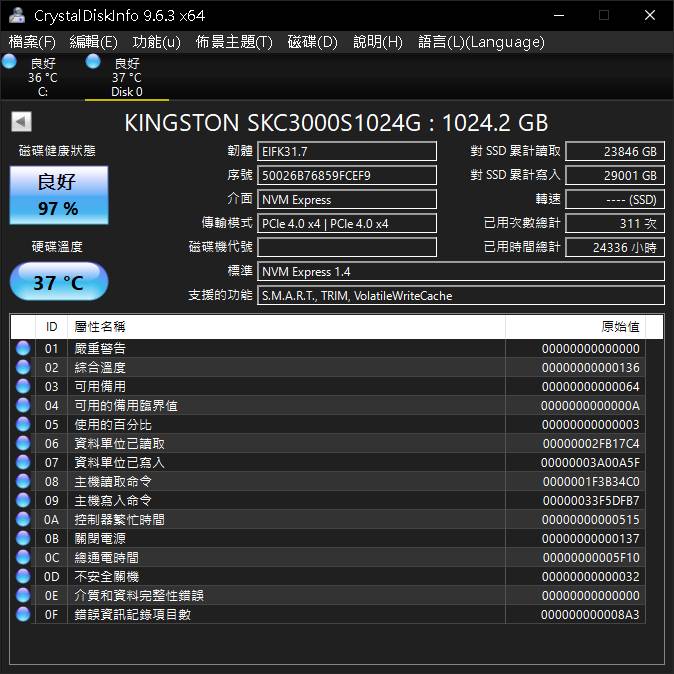674x674 pixels.
Task: Click the KINGSTON SKC3000S1024G model title
Action: [x=336, y=123]
